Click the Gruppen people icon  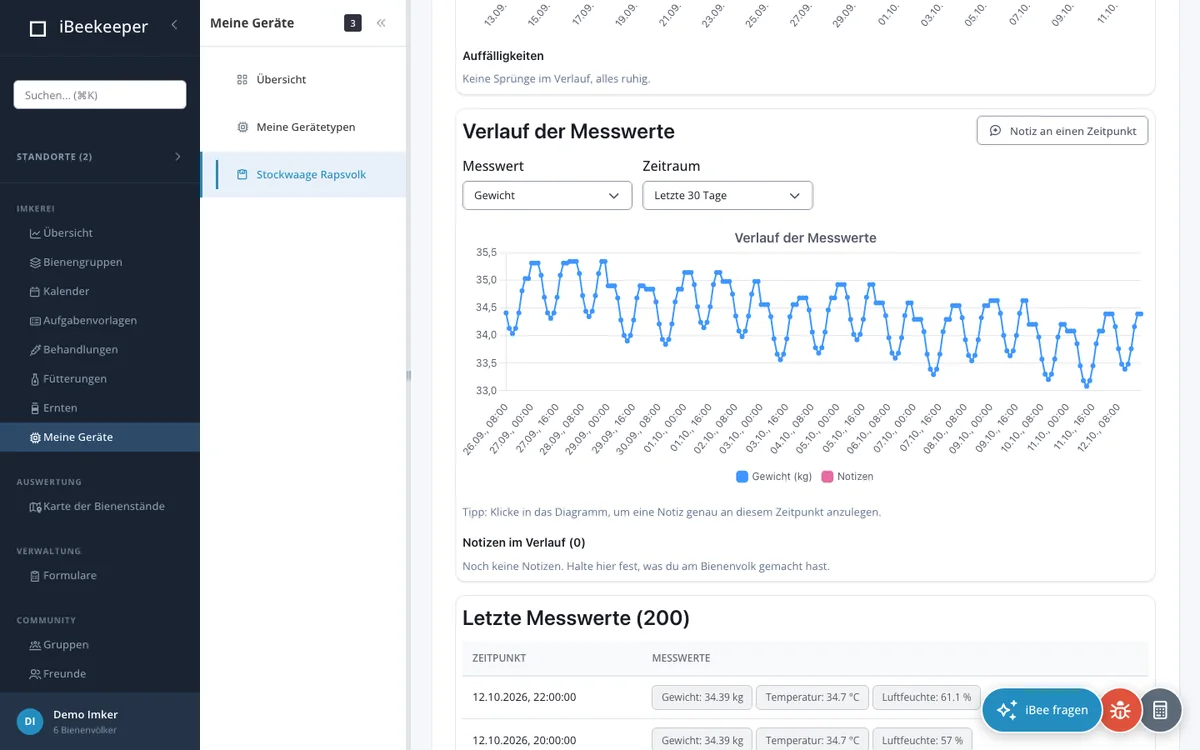[x=35, y=645]
